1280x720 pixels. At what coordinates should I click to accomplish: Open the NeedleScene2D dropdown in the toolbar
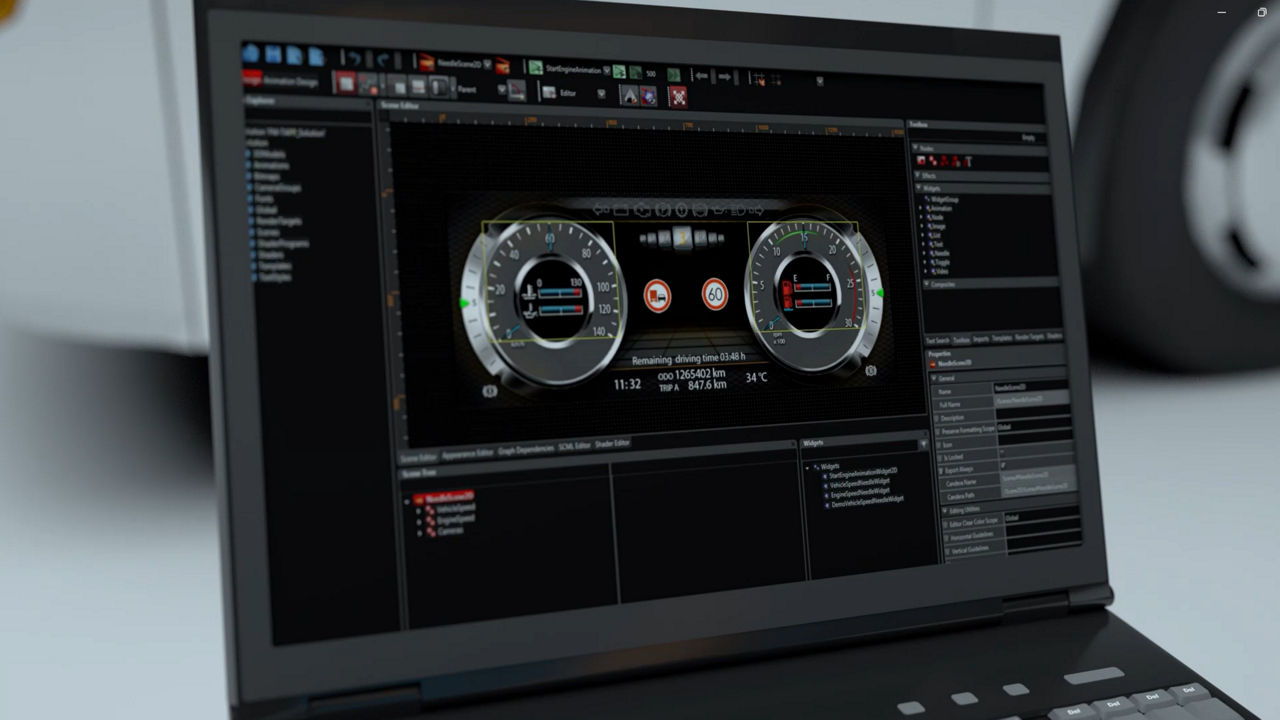[487, 64]
